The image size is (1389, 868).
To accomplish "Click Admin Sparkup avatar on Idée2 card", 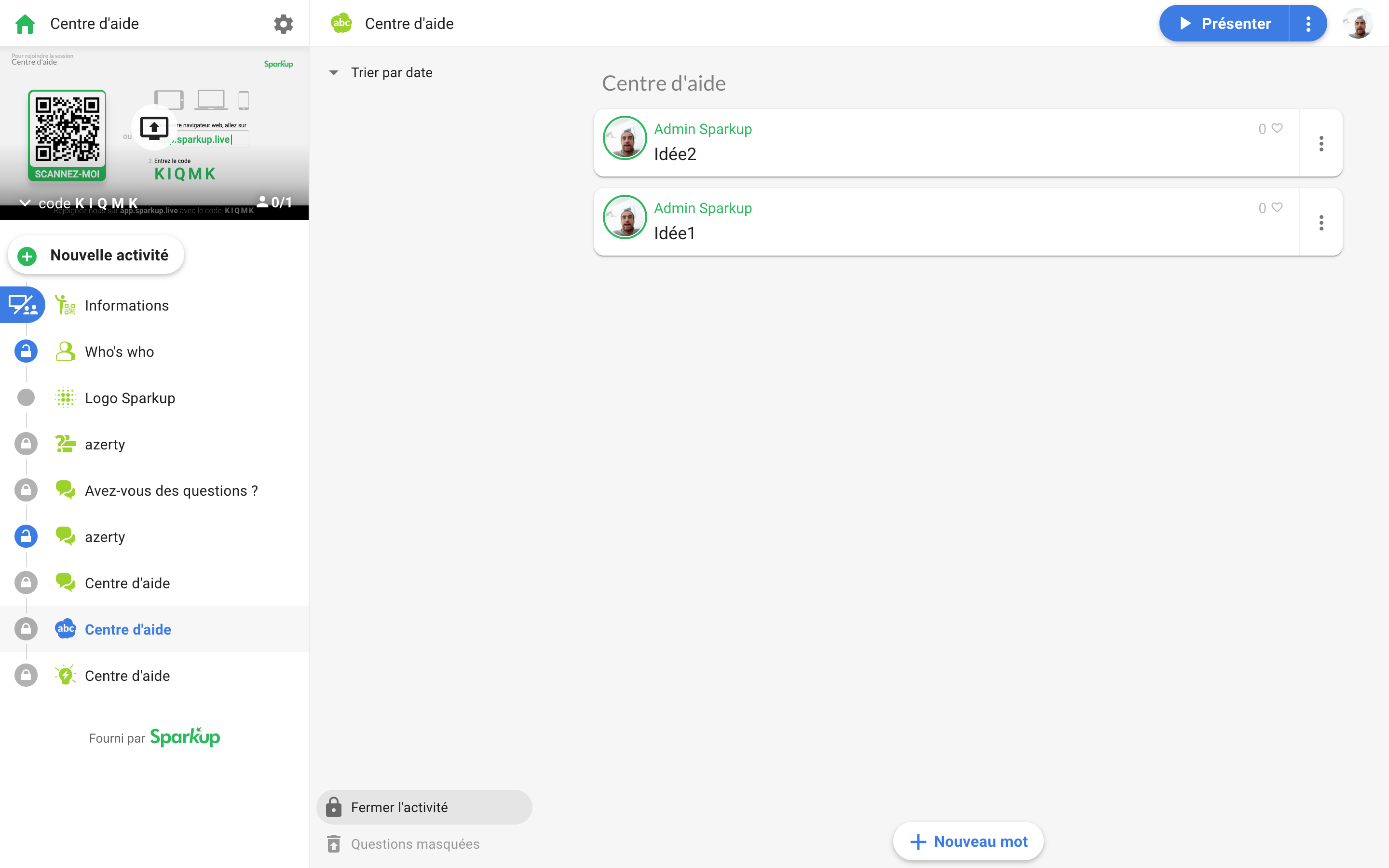I will (x=625, y=138).
